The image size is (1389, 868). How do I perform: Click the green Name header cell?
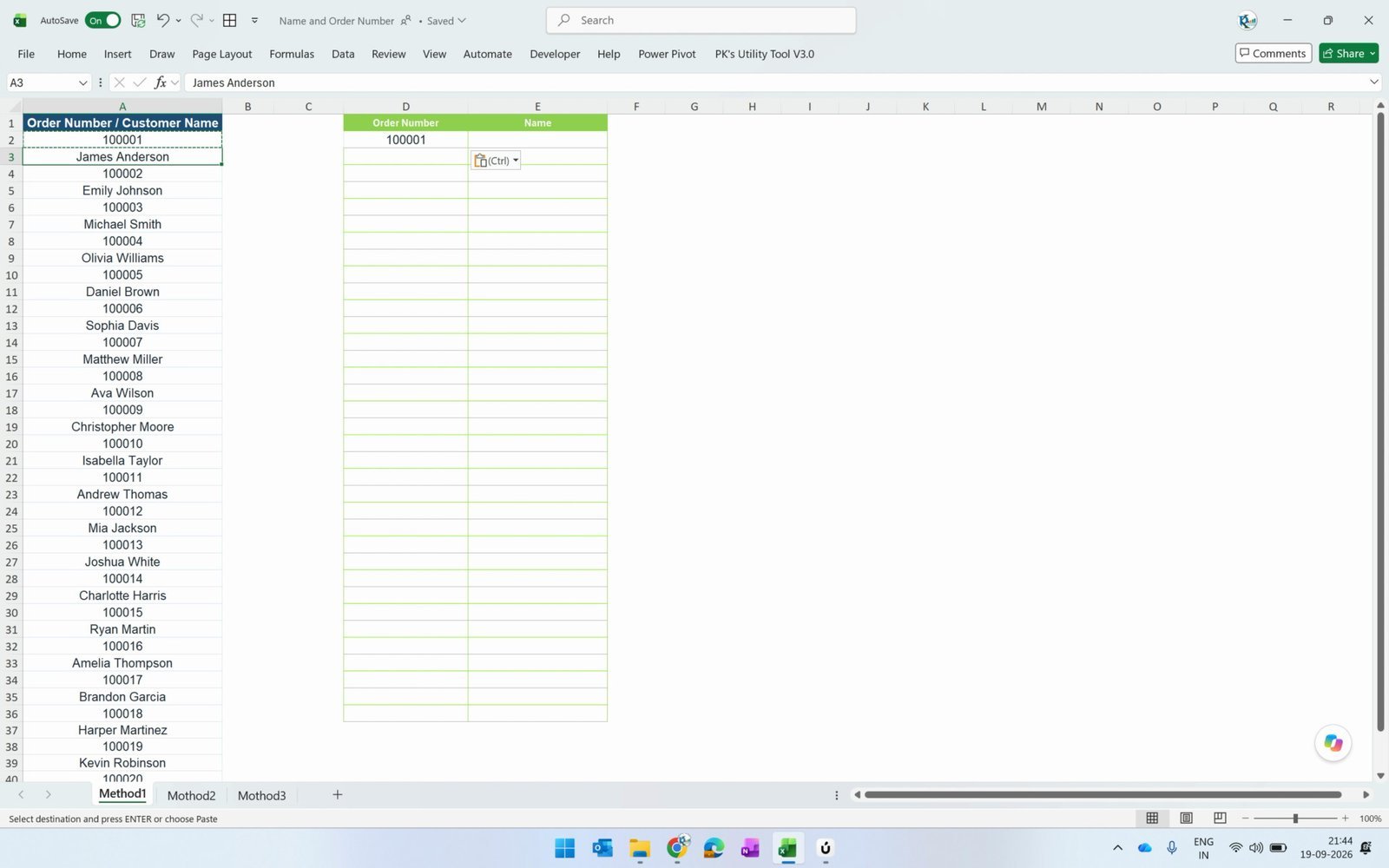click(537, 122)
